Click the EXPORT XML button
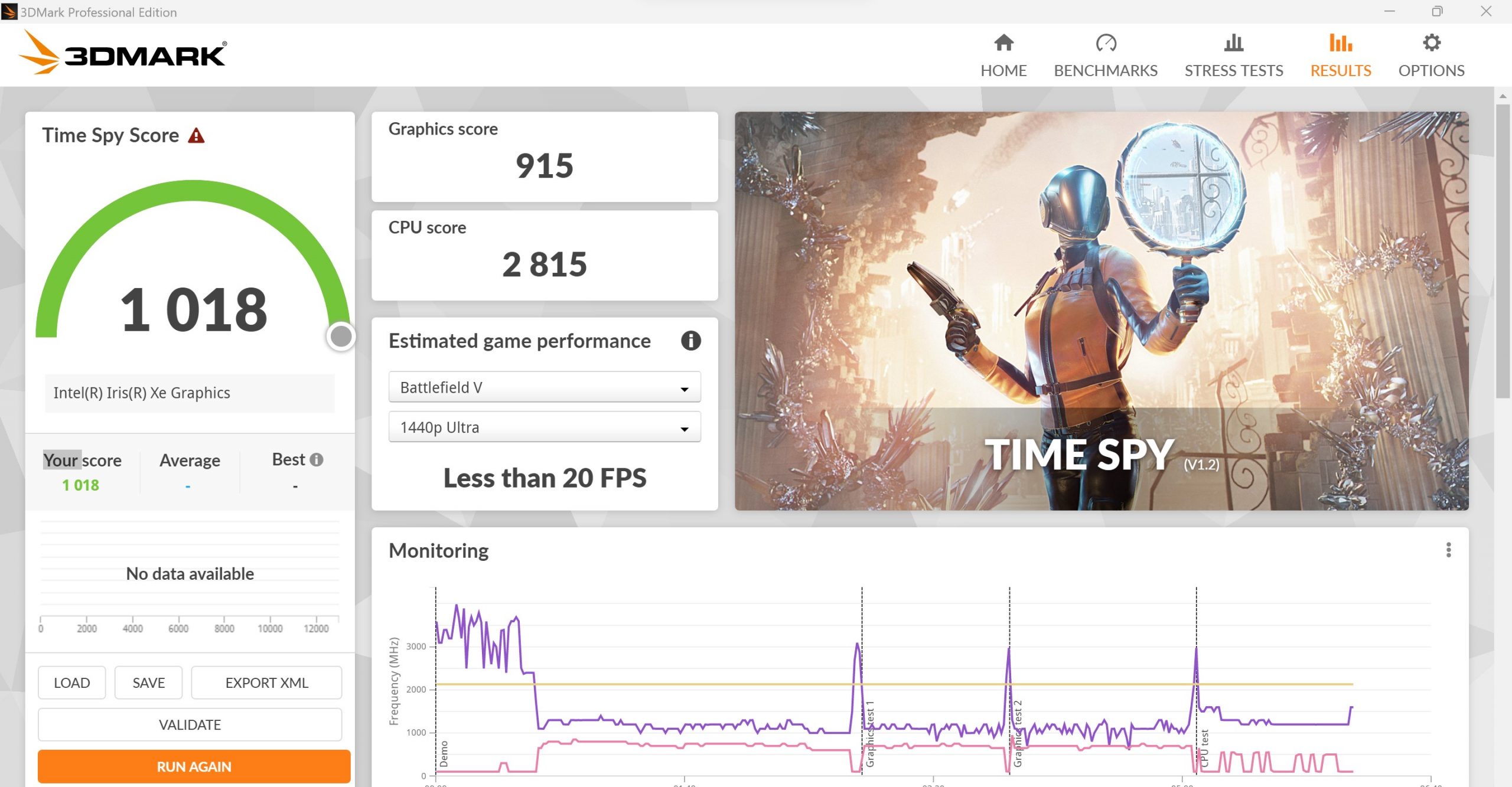This screenshot has height=787, width=1512. pos(266,682)
